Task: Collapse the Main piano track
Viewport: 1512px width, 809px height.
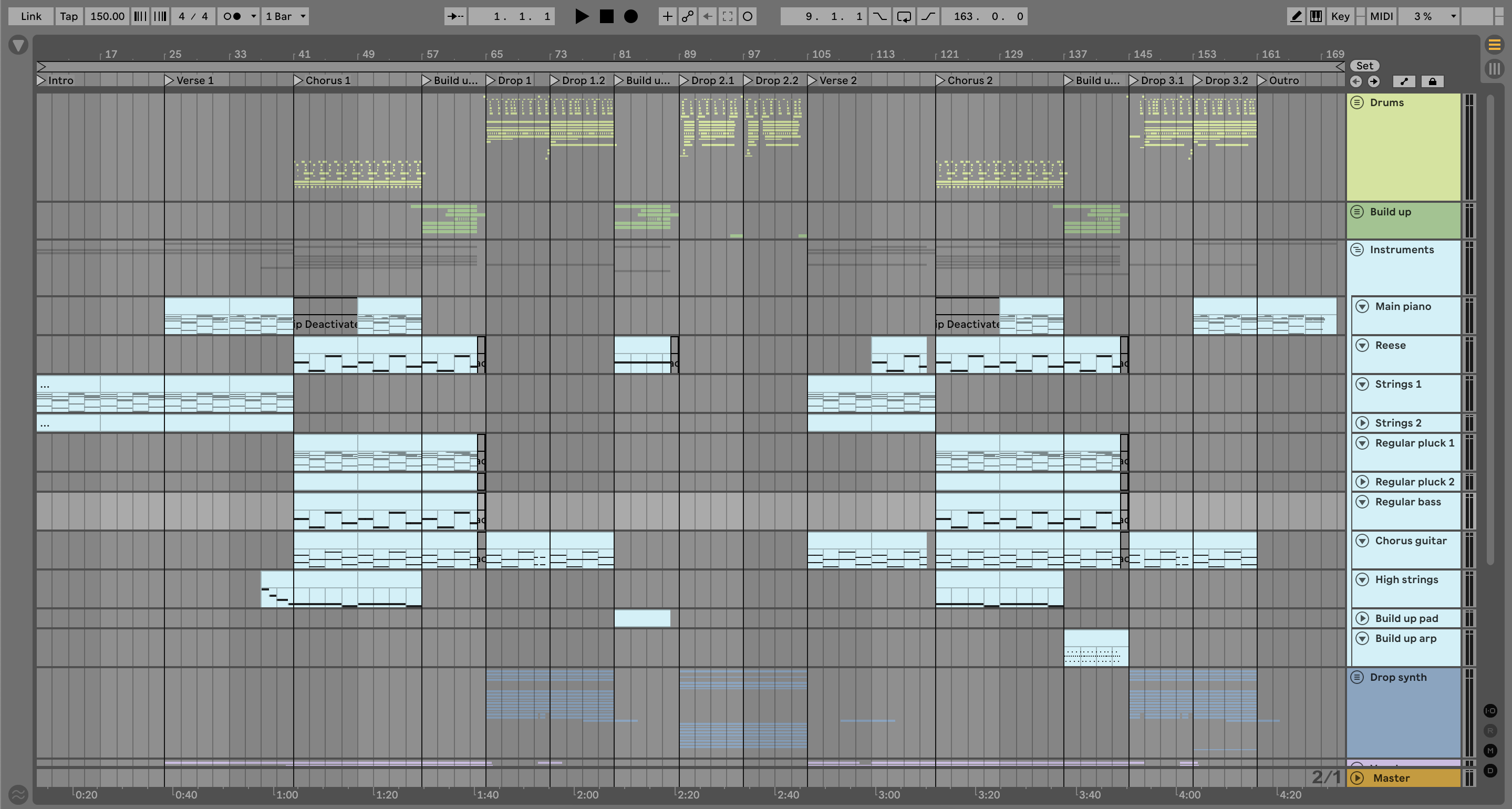Action: (1362, 306)
